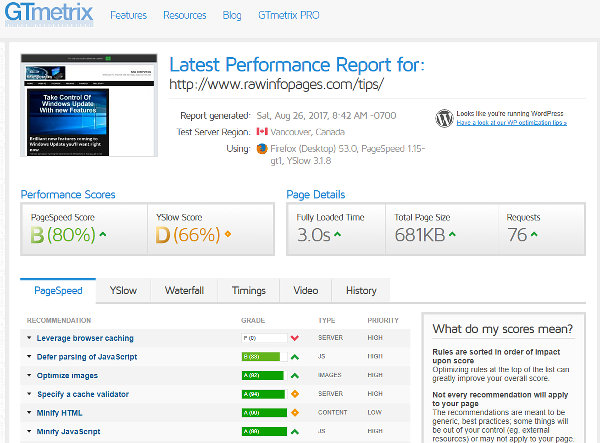The height and width of the screenshot is (443, 600).
Task: Open Specify a cache validator recommendation
Action: (x=83, y=394)
